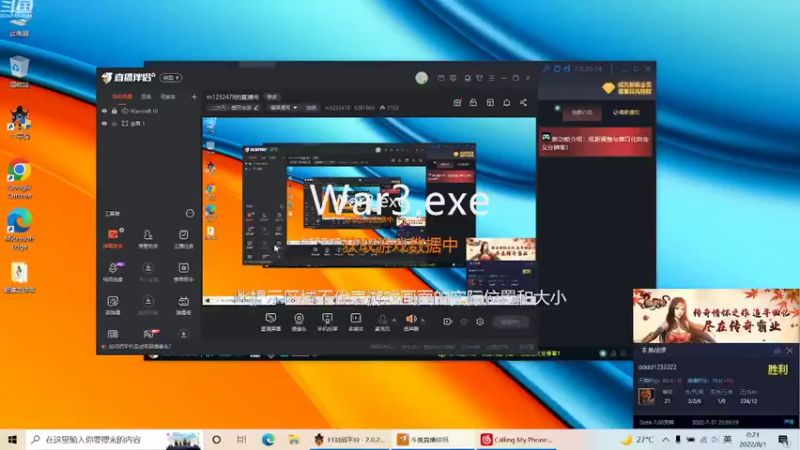The height and width of the screenshot is (450, 800).
Task: Click the taskbar search box
Action: click(x=115, y=439)
